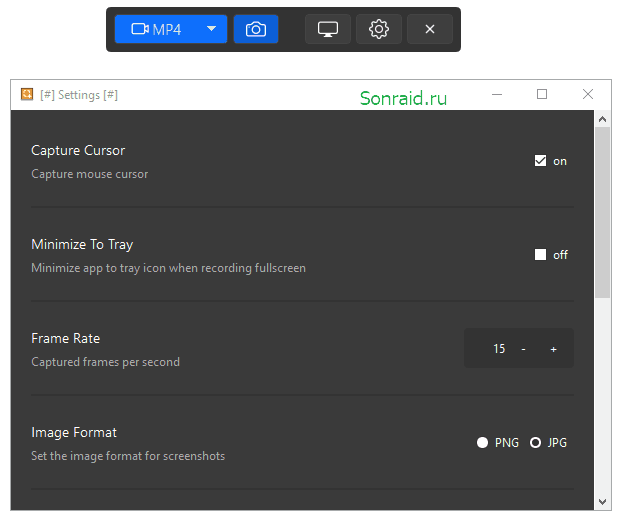Viewport: 623px width, 522px height.
Task: Uncheck the Capture Cursor checkbox
Action: click(540, 161)
